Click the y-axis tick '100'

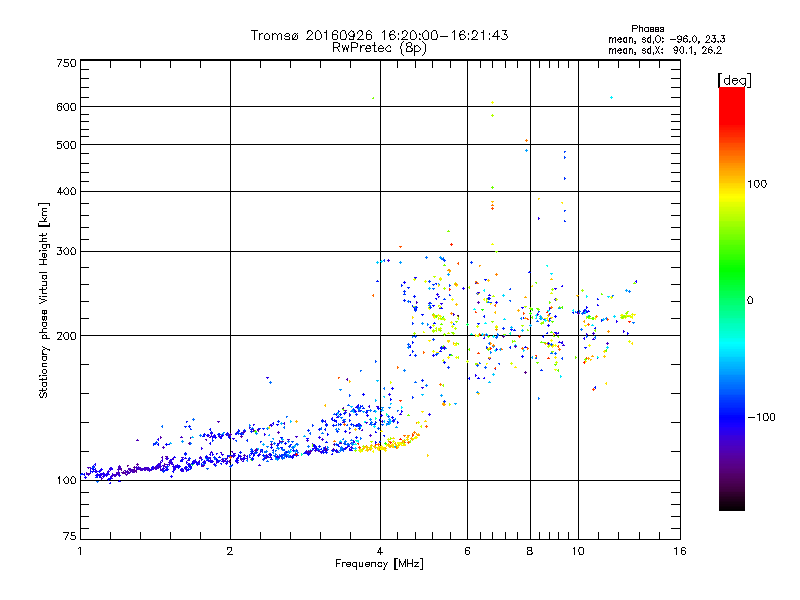[x=66, y=480]
